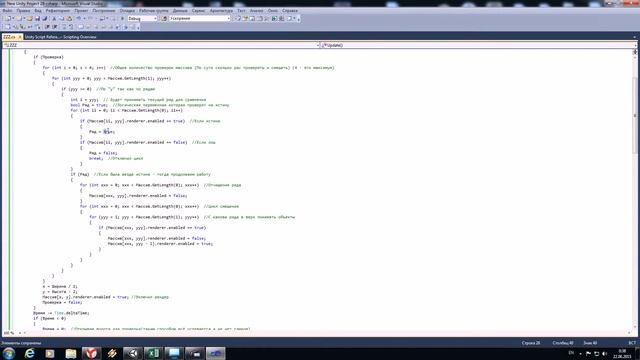Click the Copy toolbar icon
Image resolution: width=640 pixels, height=360 pixels.
point(61,18)
